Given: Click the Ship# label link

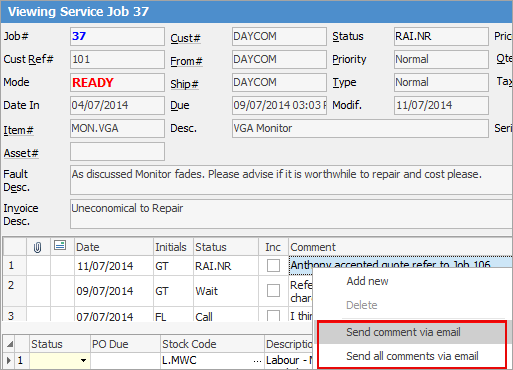Looking at the screenshot, I should [x=184, y=84].
